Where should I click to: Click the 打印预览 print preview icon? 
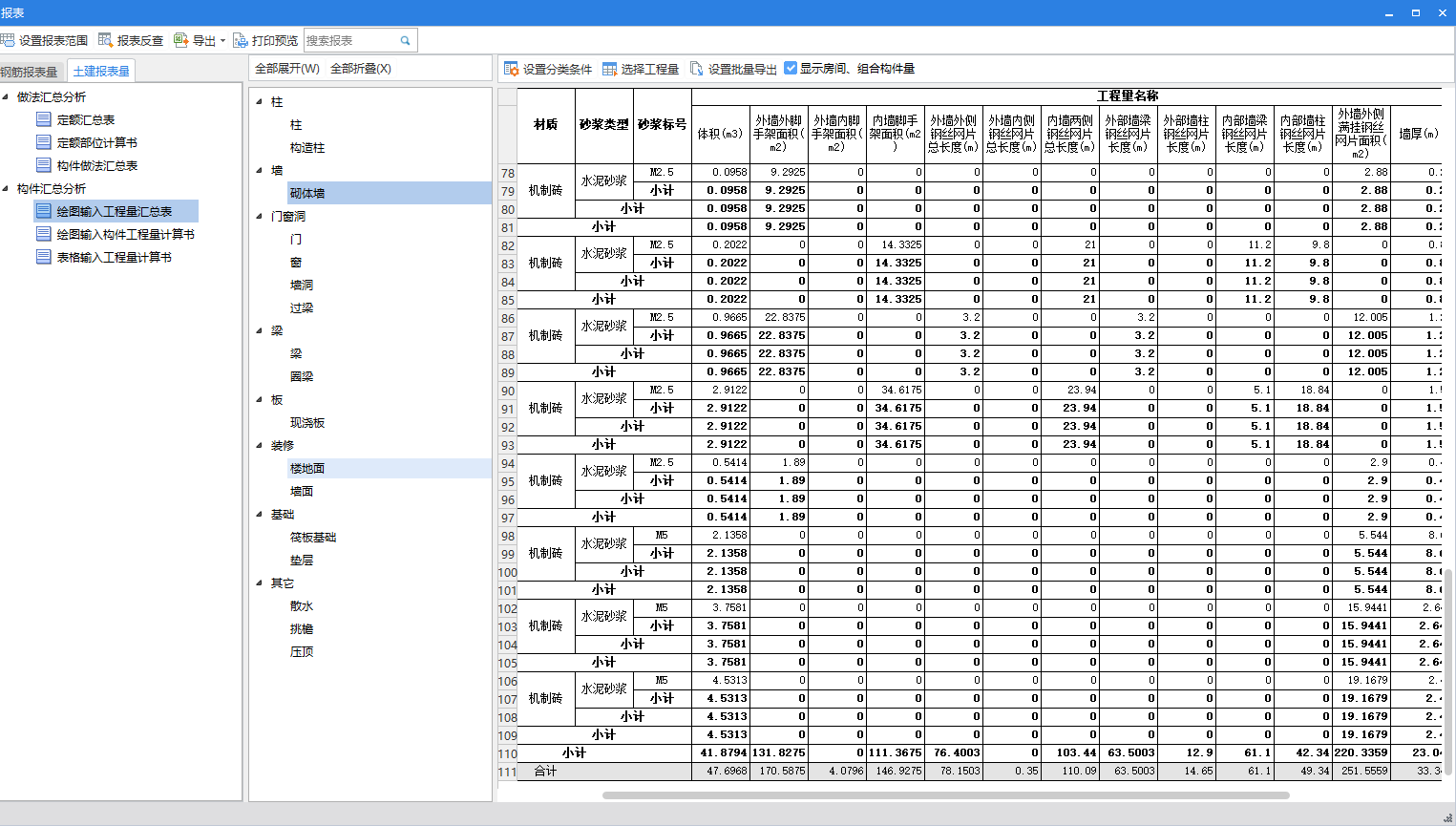tap(241, 40)
